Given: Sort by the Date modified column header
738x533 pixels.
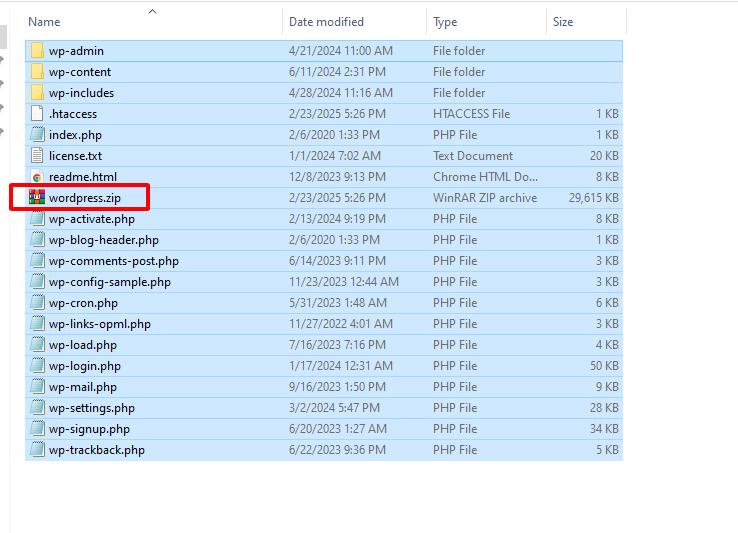Looking at the screenshot, I should (326, 22).
